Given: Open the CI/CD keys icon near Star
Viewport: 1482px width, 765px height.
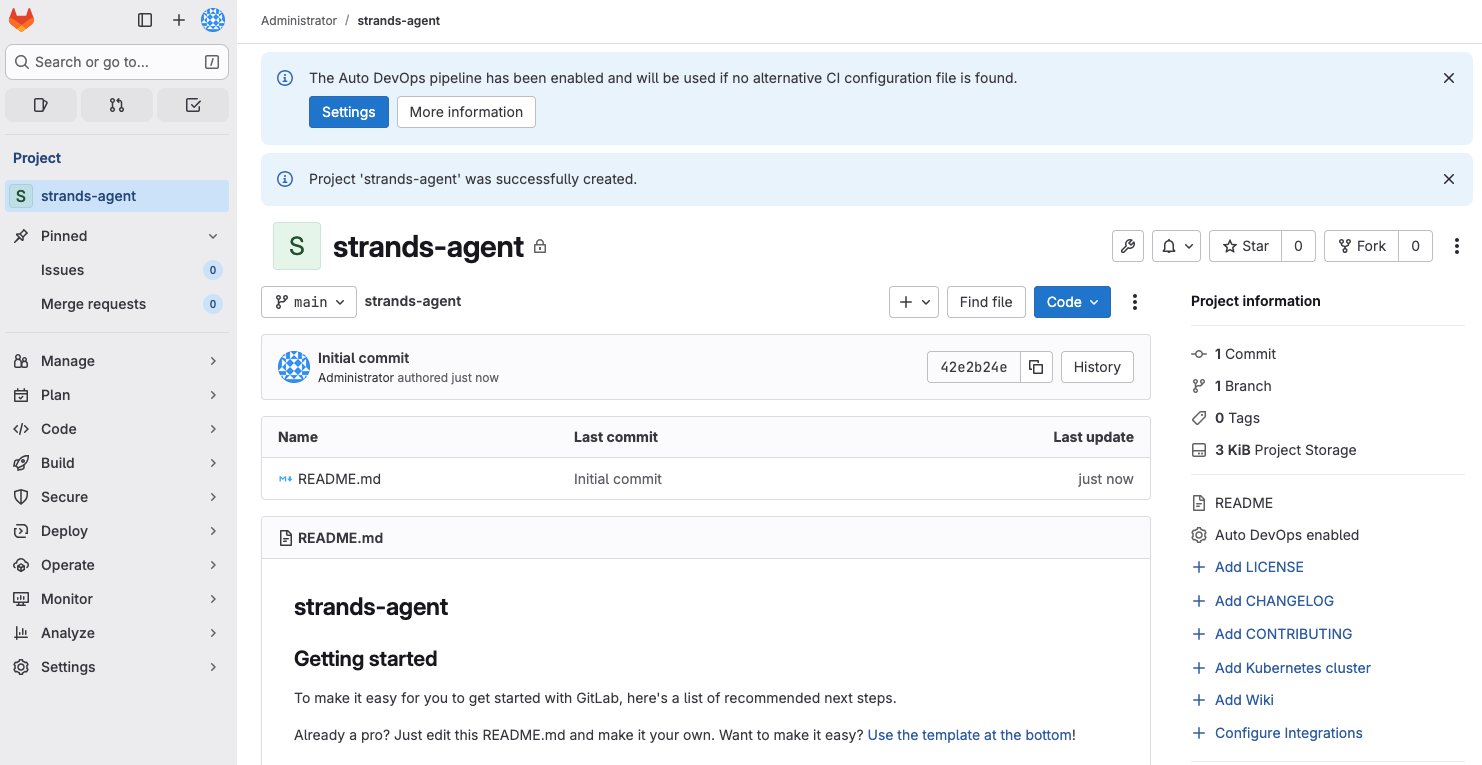Looking at the screenshot, I should click(x=1127, y=245).
